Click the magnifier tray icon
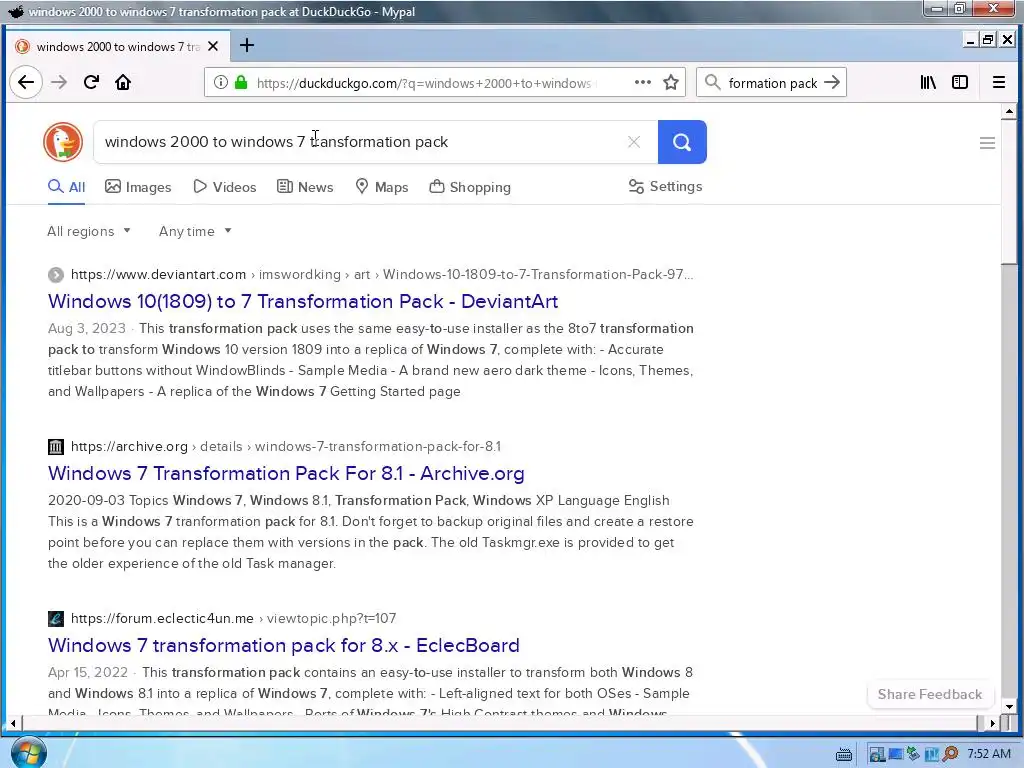This screenshot has width=1024, height=768. pos(950,754)
